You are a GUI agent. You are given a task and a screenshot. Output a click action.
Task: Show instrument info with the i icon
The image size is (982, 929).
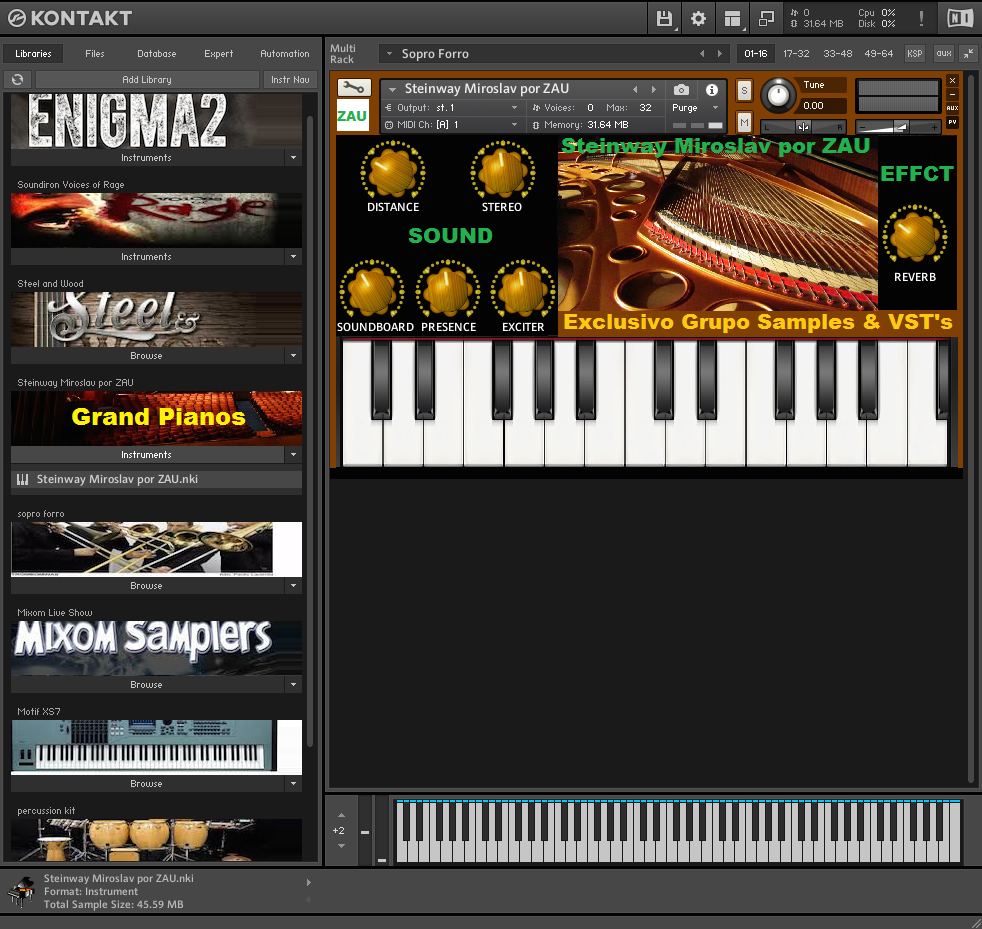coord(711,90)
